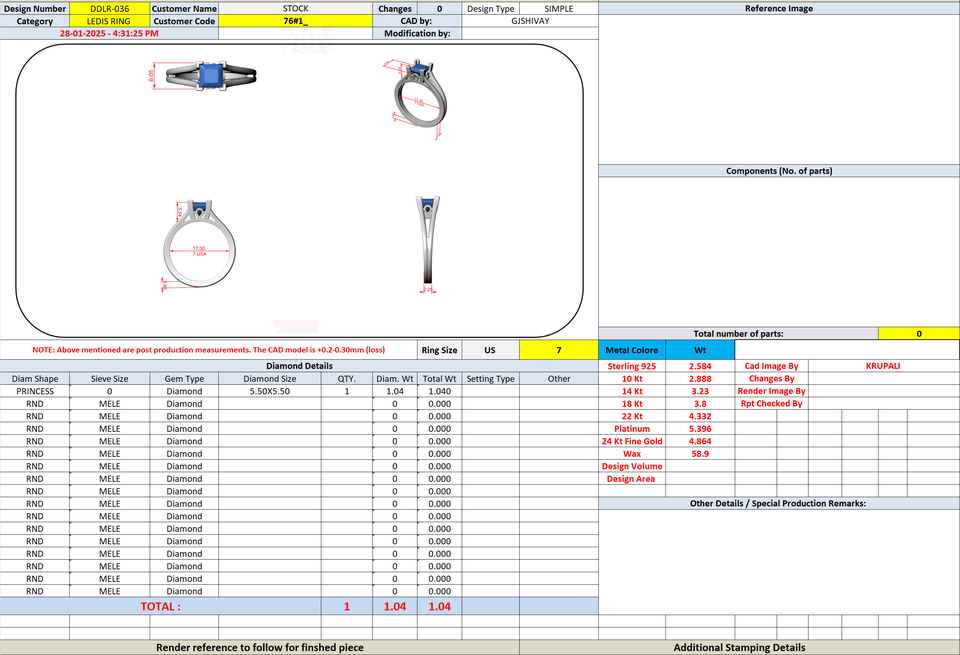Select the US ring size unit cell

[x=490, y=350]
